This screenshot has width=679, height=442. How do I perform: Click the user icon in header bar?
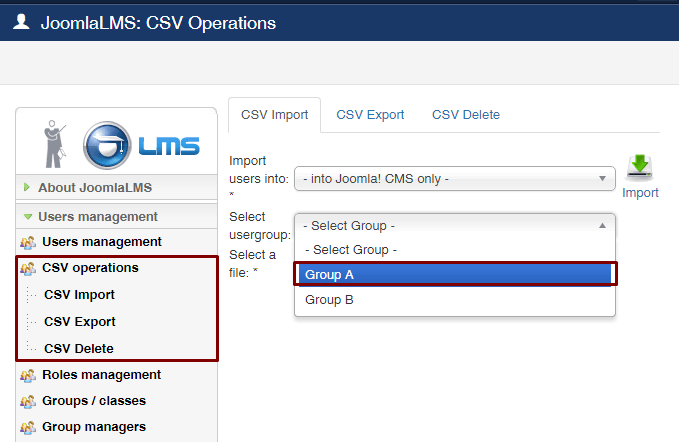[x=21, y=22]
